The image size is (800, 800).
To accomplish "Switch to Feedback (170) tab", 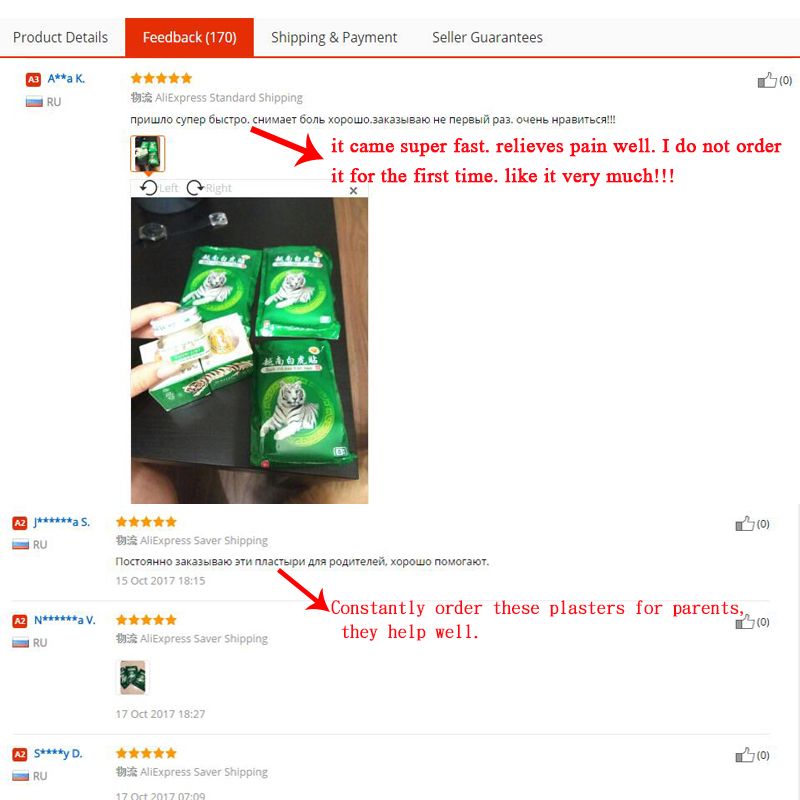I will 189,37.
